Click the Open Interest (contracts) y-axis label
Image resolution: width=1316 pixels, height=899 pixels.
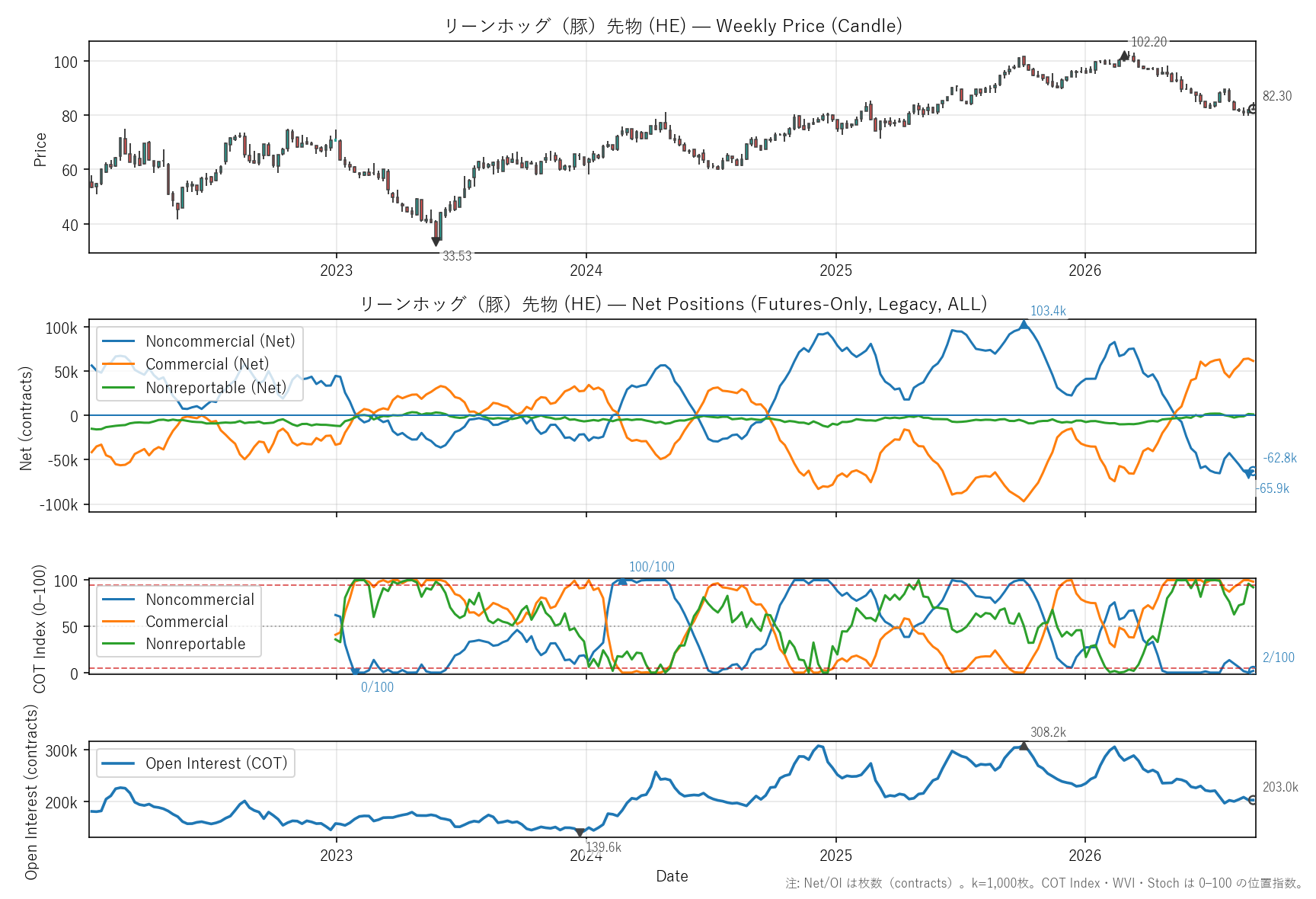click(31, 792)
